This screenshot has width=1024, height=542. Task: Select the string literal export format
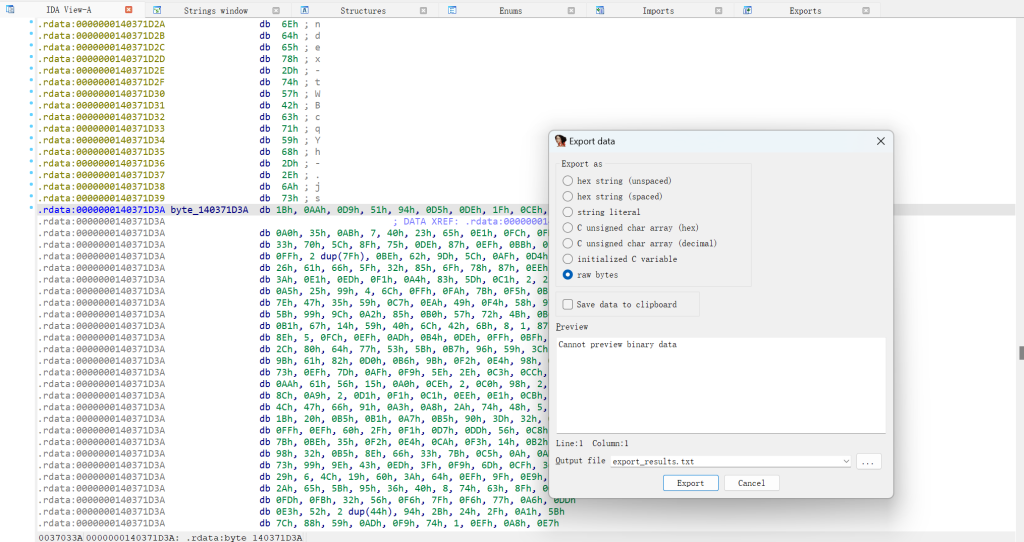pos(568,212)
